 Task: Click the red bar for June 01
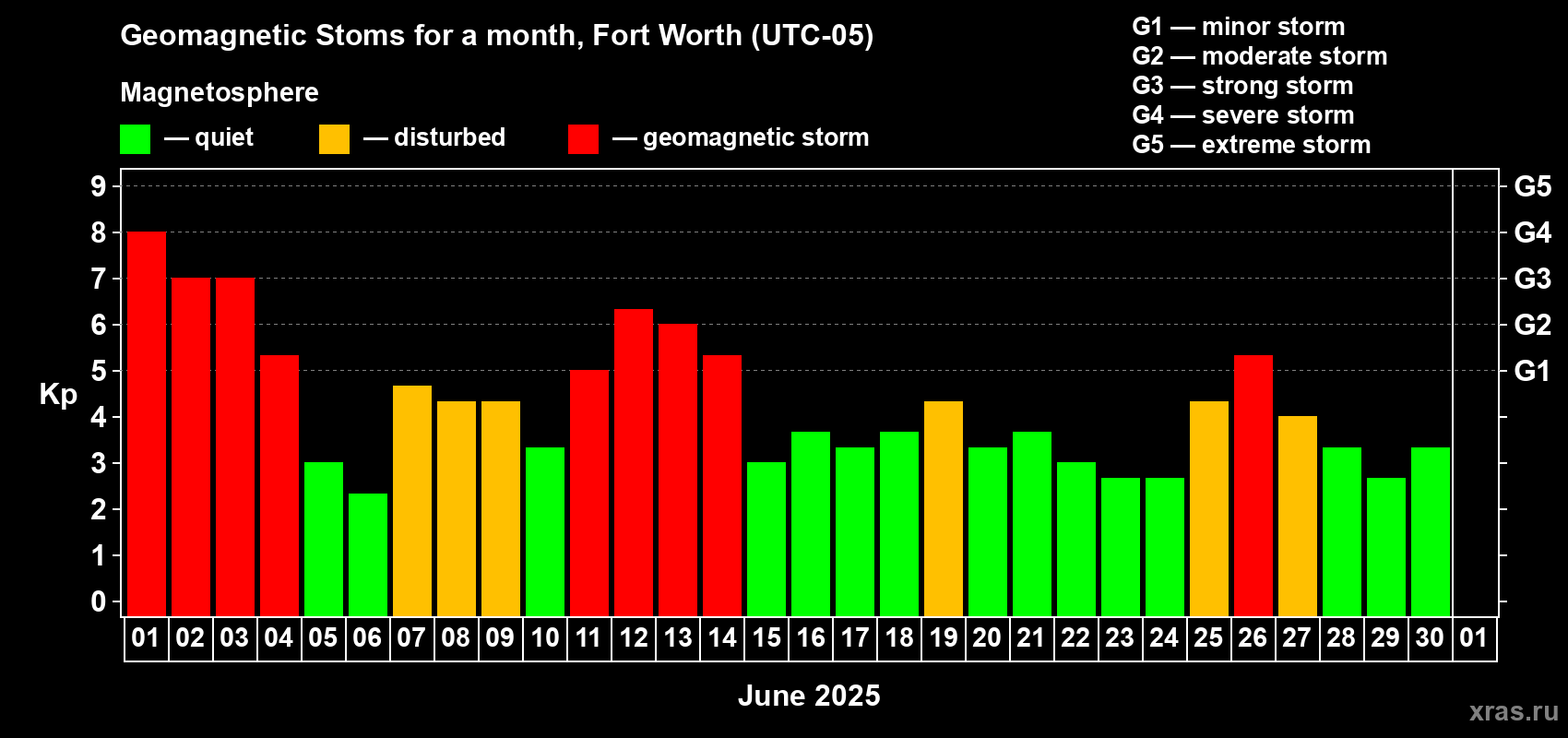(x=147, y=423)
